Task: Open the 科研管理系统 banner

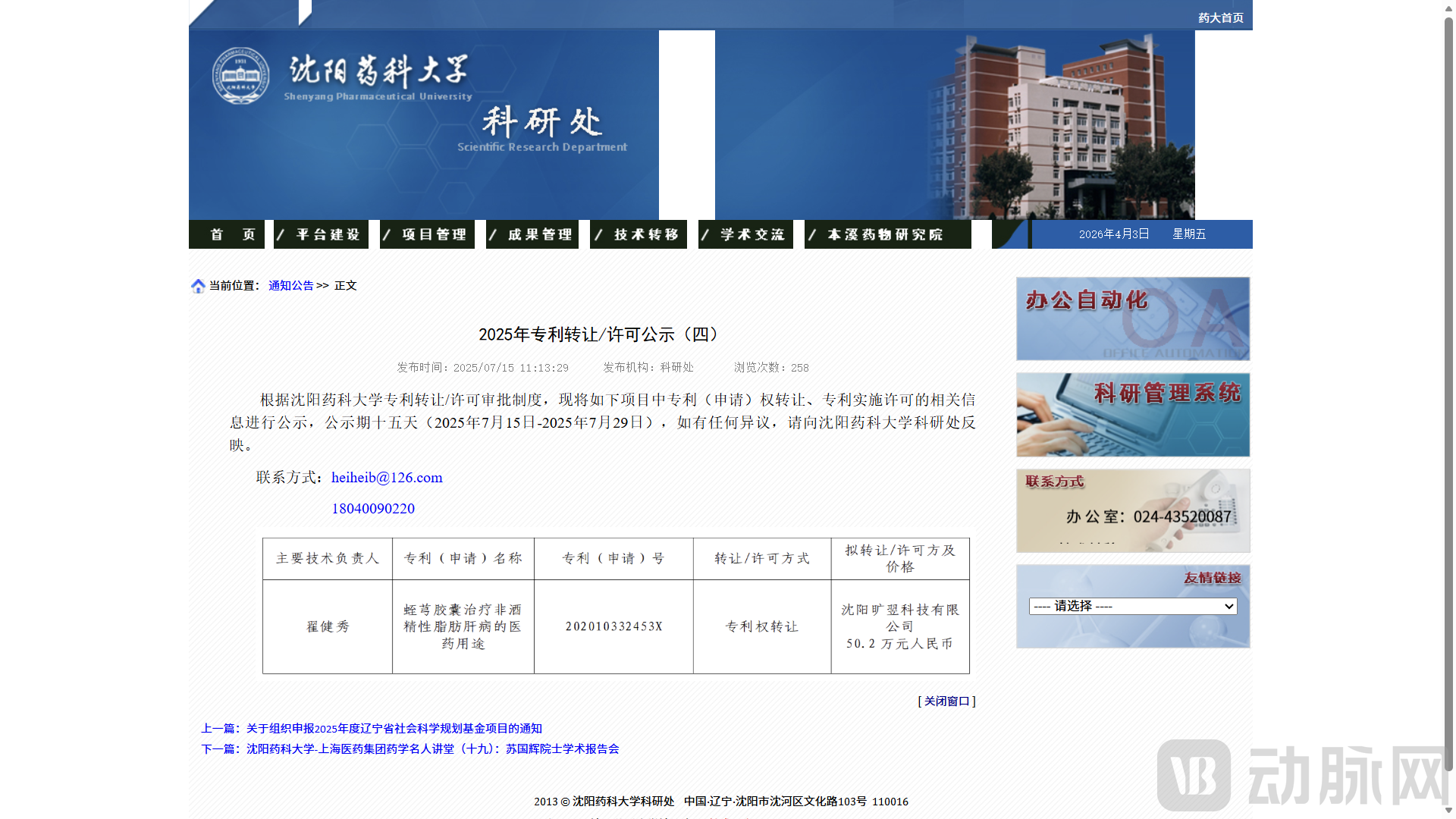Action: (1131, 414)
